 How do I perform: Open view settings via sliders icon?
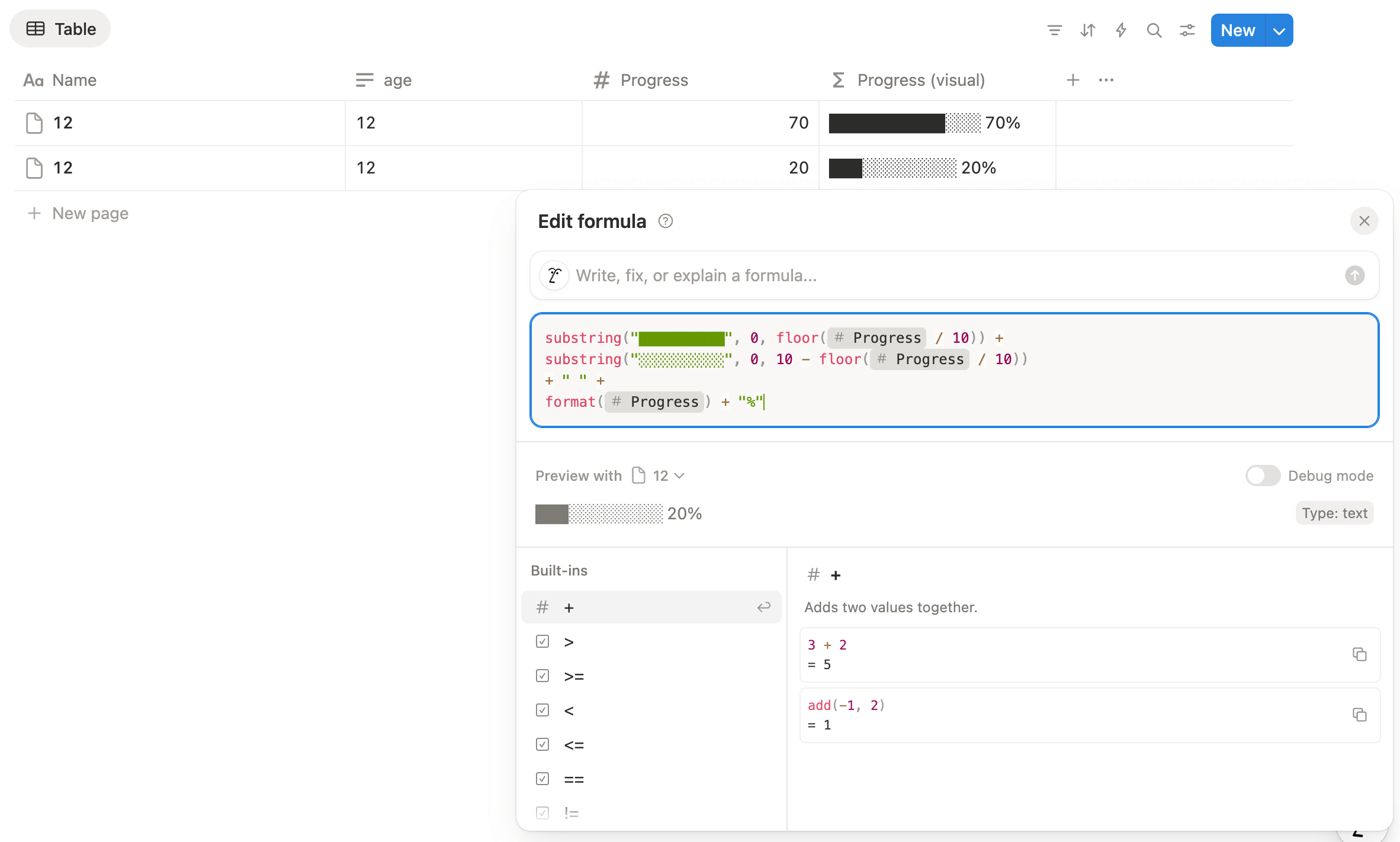[1187, 30]
